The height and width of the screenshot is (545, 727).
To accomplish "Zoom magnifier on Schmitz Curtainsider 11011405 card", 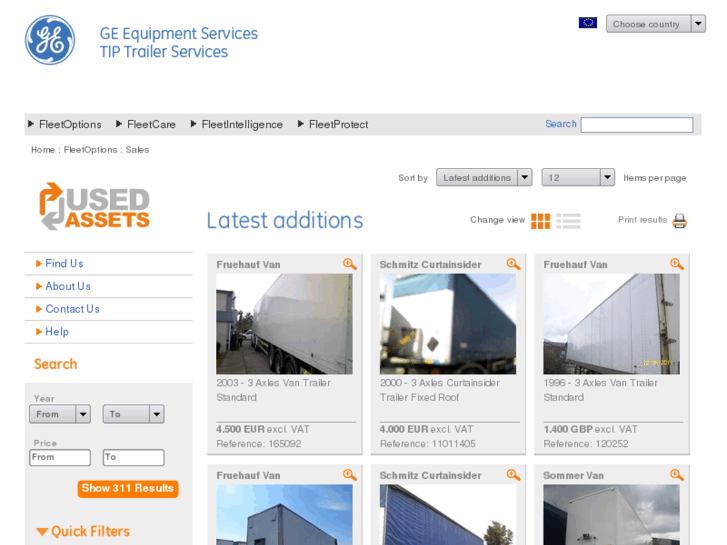I will (513, 264).
